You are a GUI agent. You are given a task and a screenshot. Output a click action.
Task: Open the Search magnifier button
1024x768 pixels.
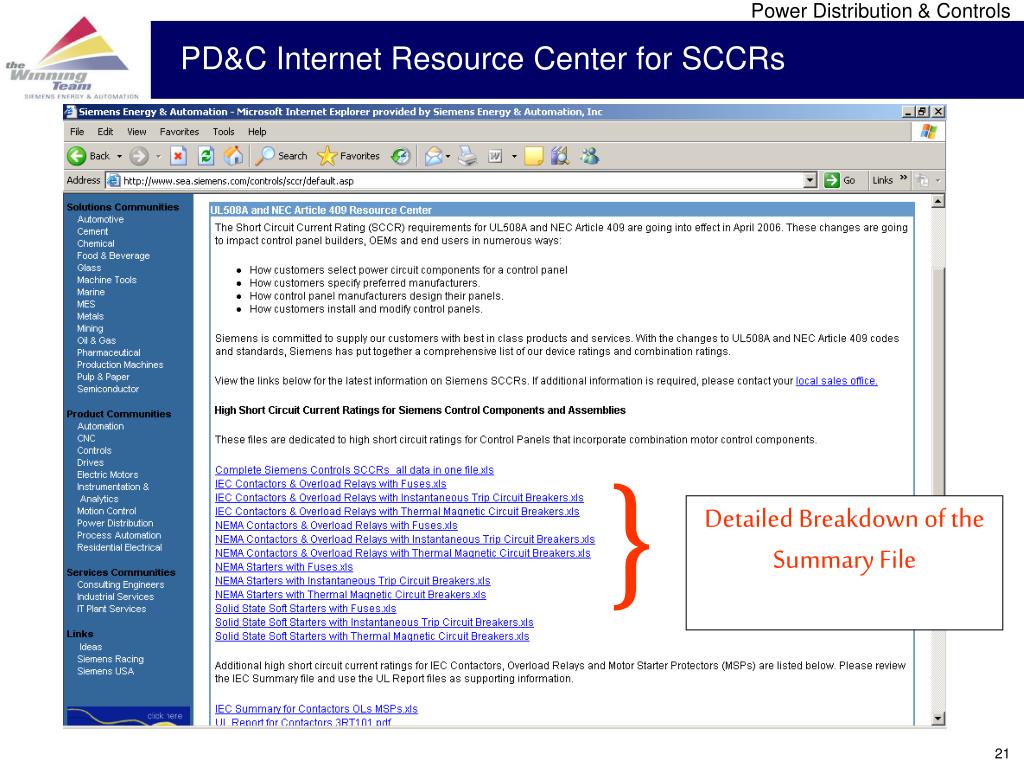281,156
